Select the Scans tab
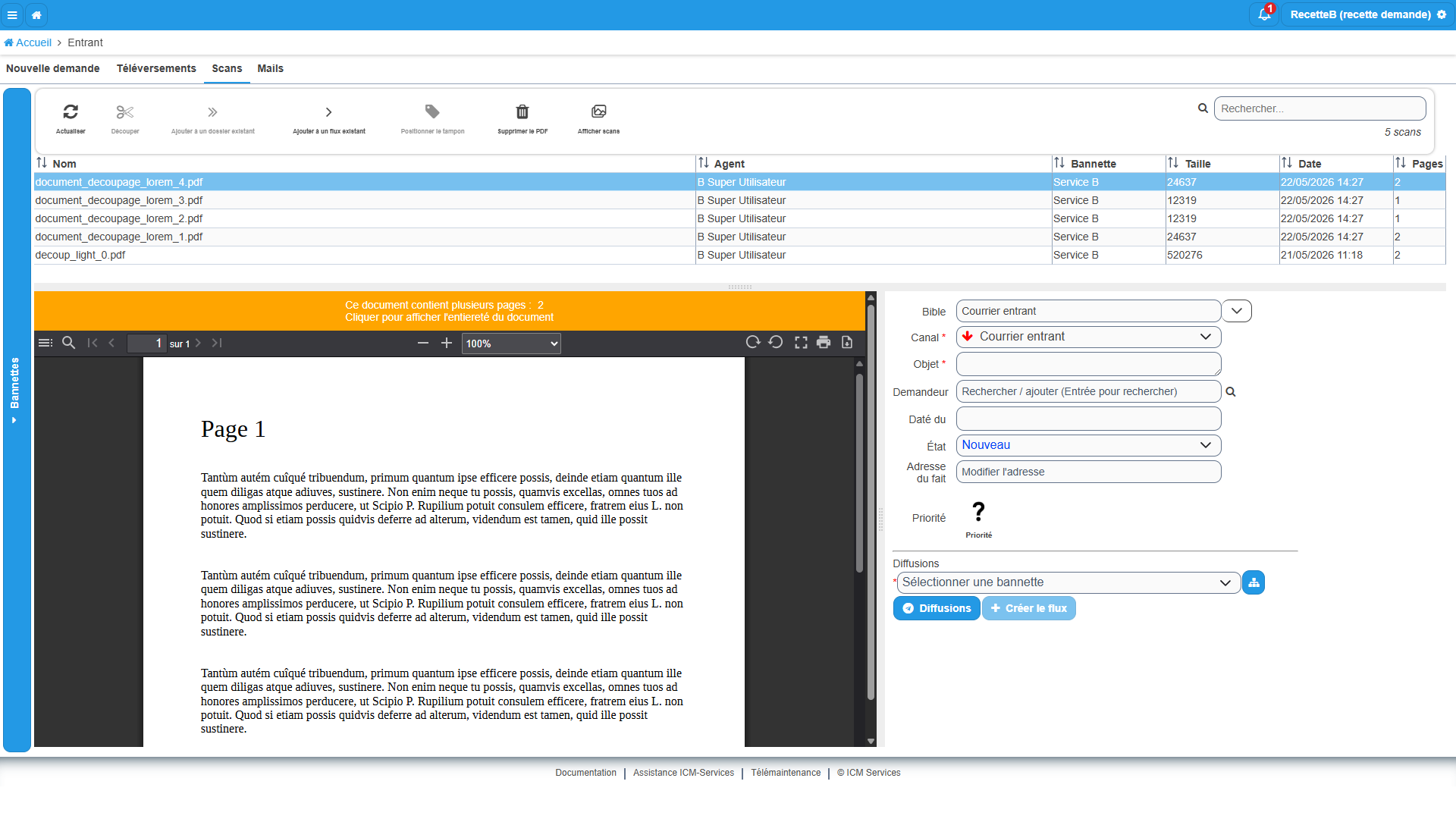1456x819 pixels. coord(227,68)
